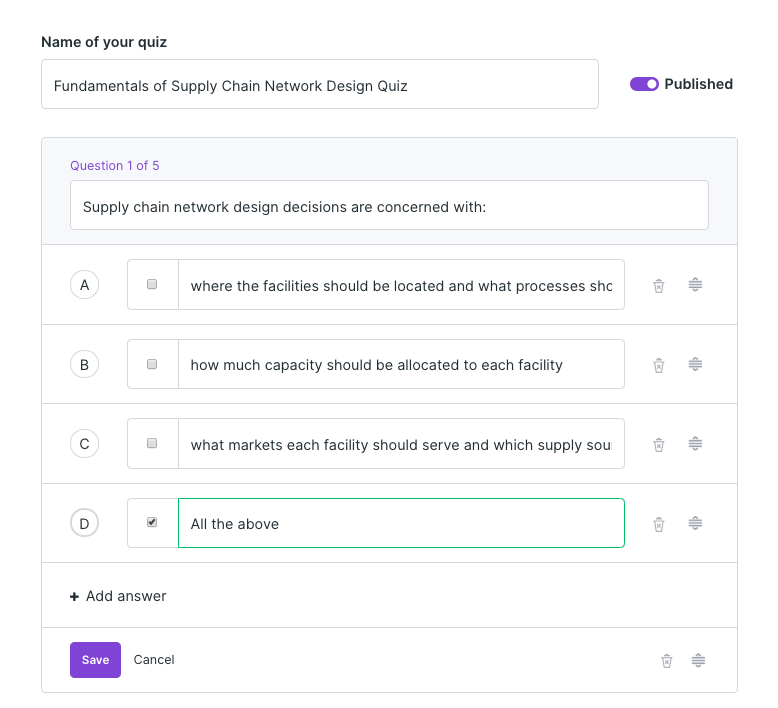Image resolution: width=778 pixels, height=708 pixels.
Task: Uncheck the 'All the above' correct checkbox
Action: pyautogui.click(x=152, y=522)
